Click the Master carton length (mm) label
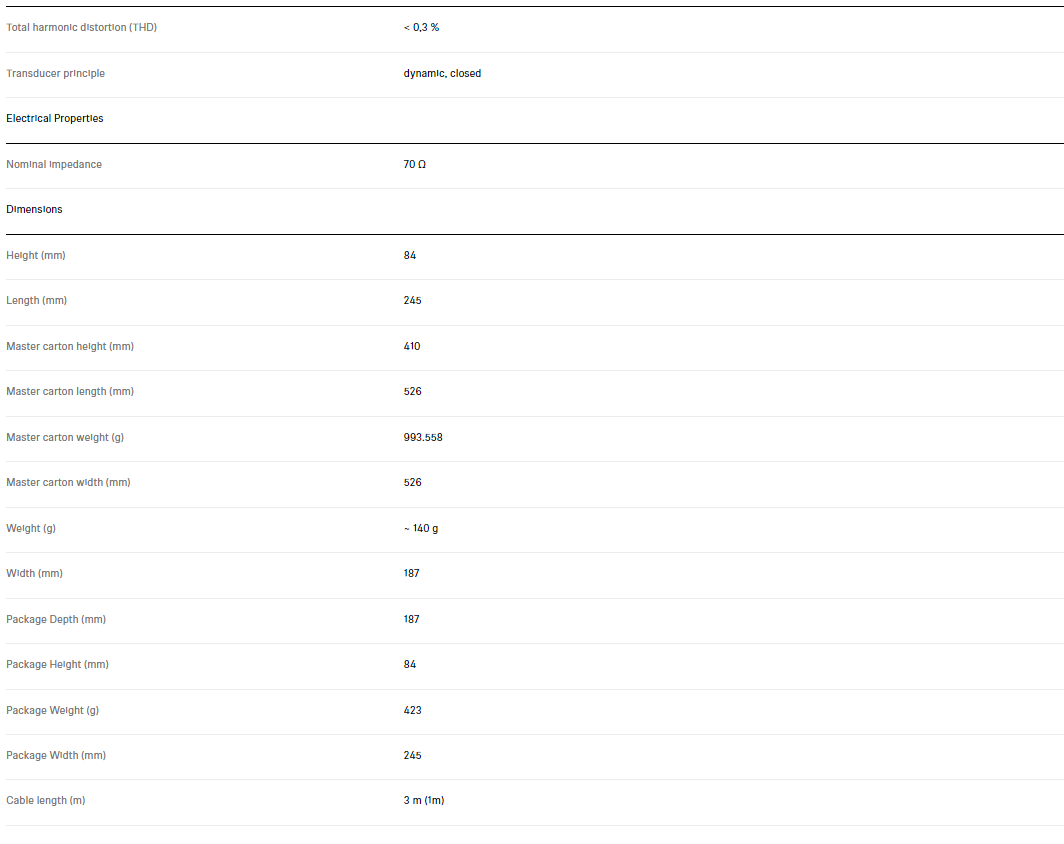Screen dimensions: 1064x844 [70, 391]
